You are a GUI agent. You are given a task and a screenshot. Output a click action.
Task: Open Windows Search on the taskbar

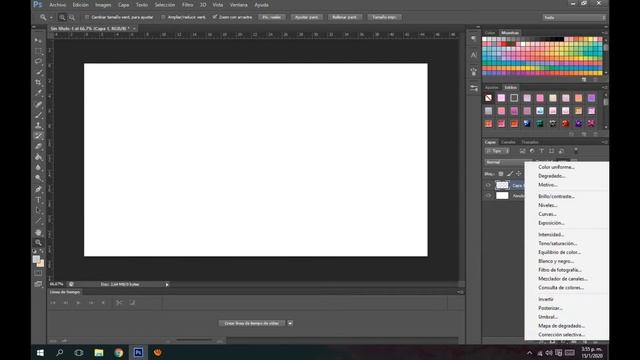point(60,353)
